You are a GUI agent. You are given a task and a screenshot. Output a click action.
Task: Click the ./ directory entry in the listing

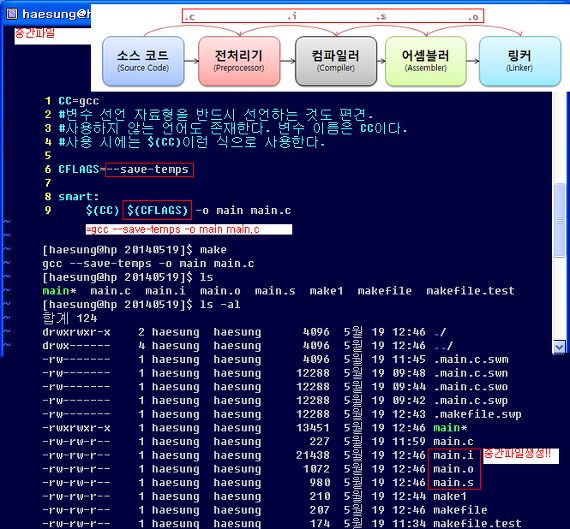pos(440,332)
